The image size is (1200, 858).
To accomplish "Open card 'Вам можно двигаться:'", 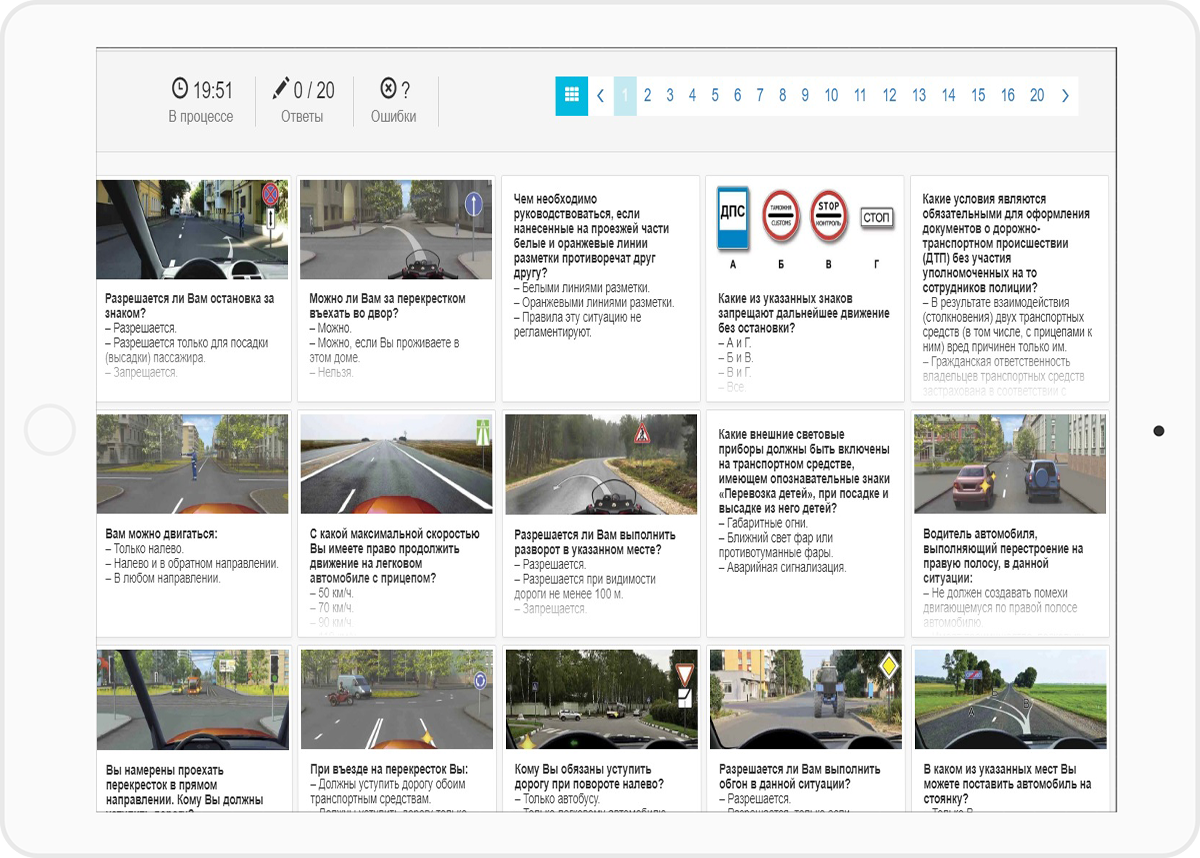I will (194, 523).
